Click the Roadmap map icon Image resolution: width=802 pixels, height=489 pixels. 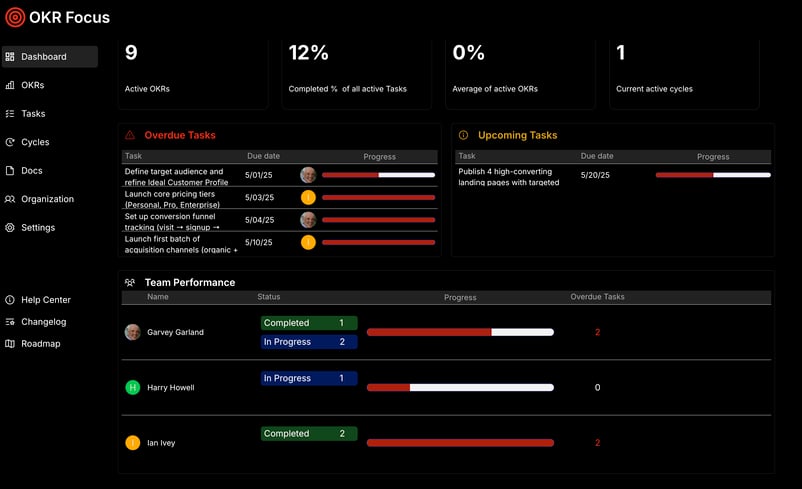(10, 344)
